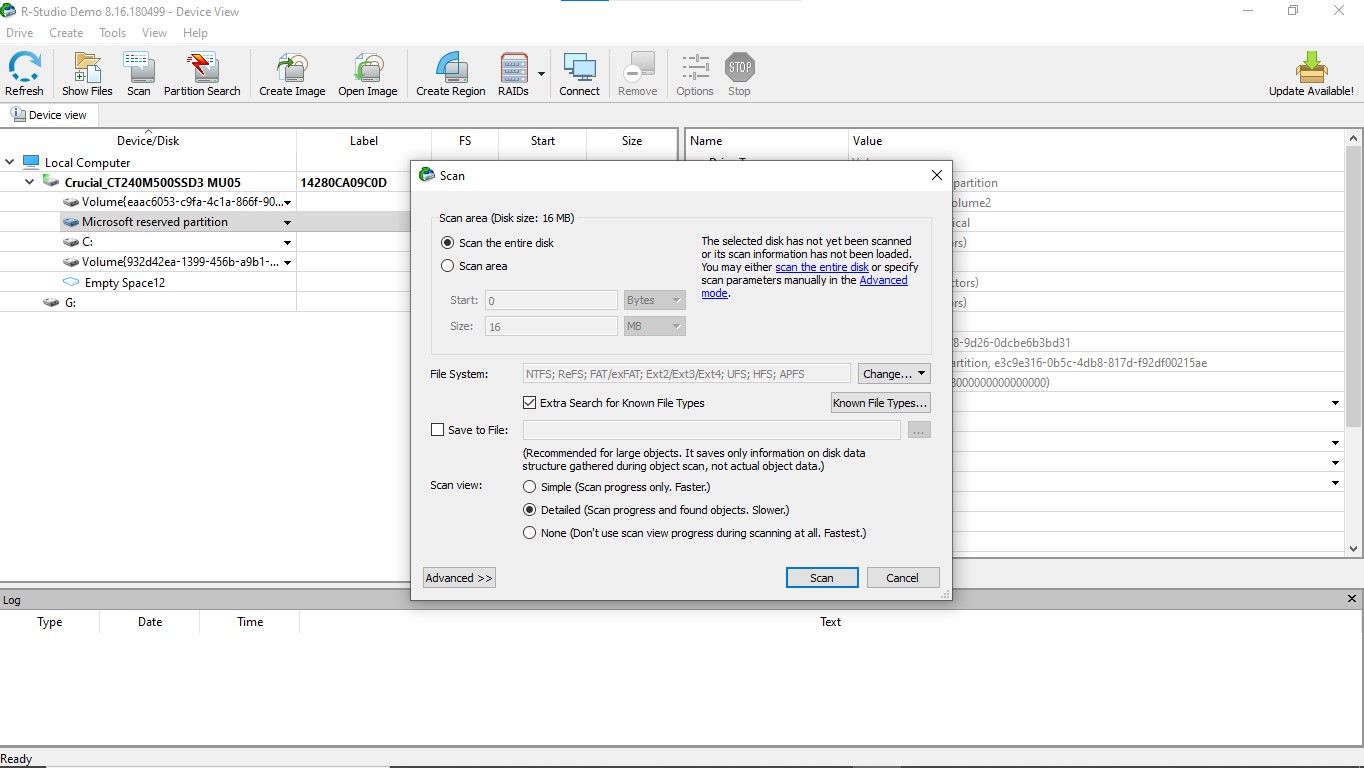Click the Label column header
Image resolution: width=1364 pixels, height=768 pixels.
click(364, 141)
